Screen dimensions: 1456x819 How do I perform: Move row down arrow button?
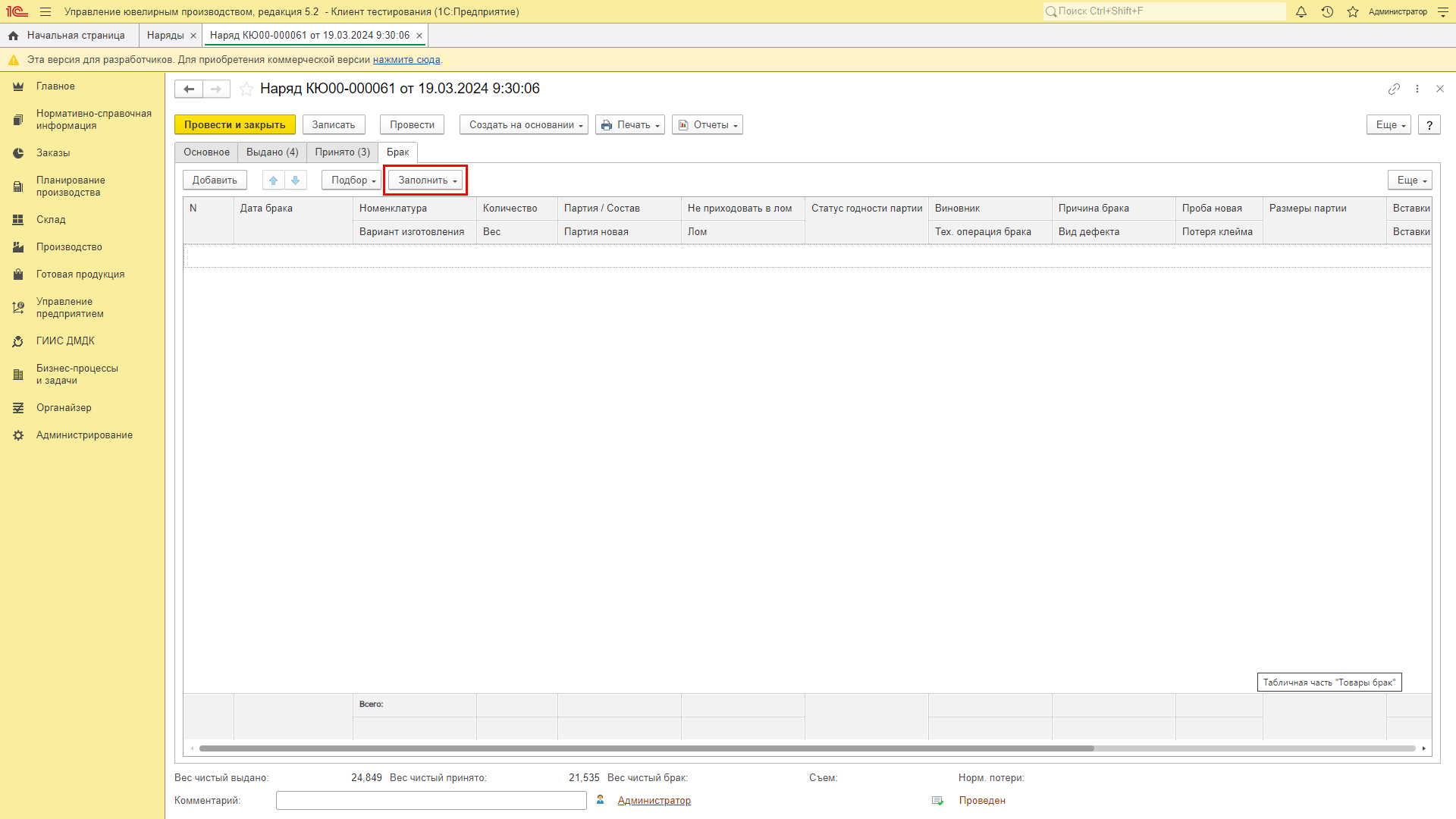pyautogui.click(x=296, y=180)
